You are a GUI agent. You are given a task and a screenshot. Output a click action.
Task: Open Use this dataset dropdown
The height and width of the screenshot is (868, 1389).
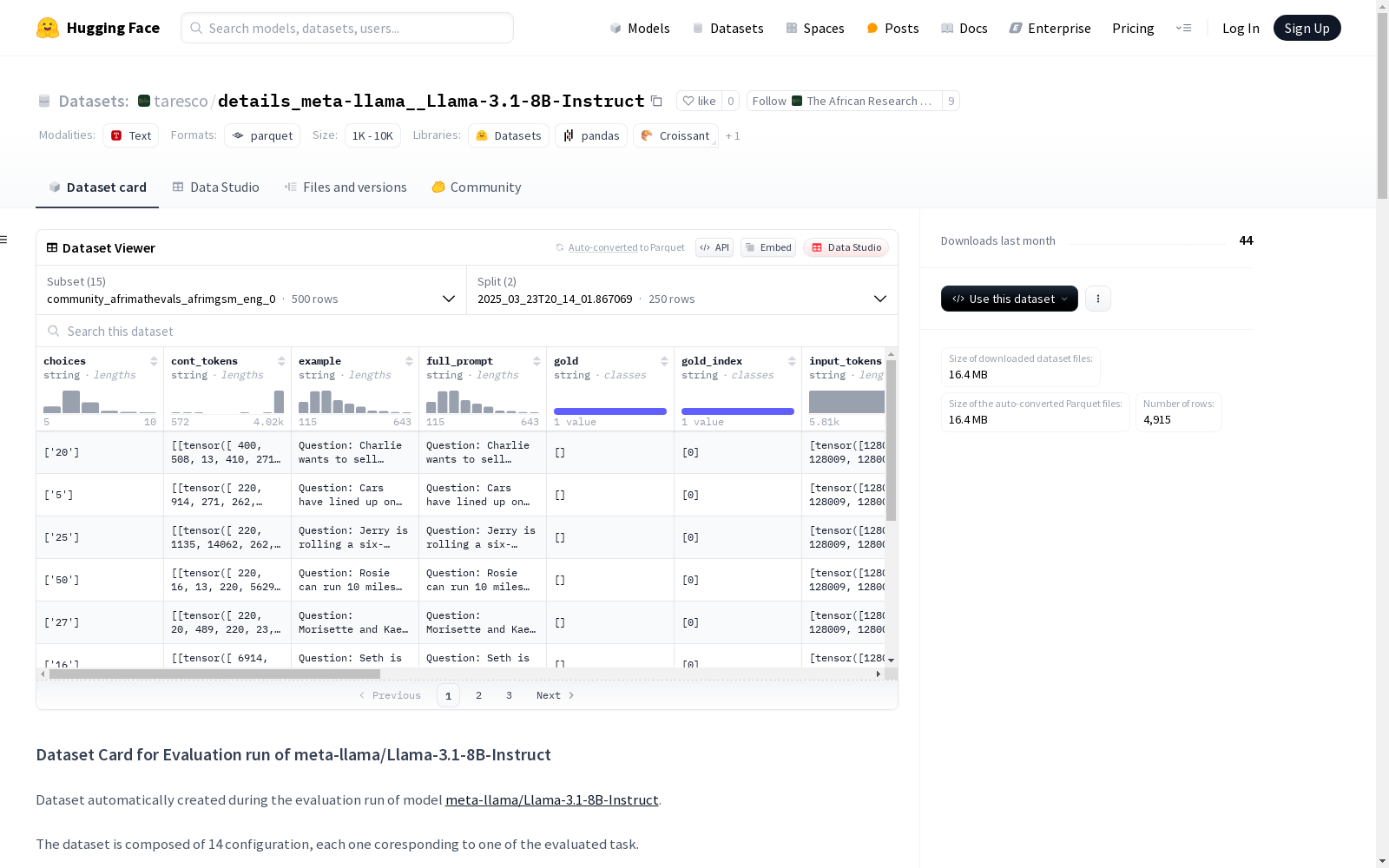[x=1010, y=299]
